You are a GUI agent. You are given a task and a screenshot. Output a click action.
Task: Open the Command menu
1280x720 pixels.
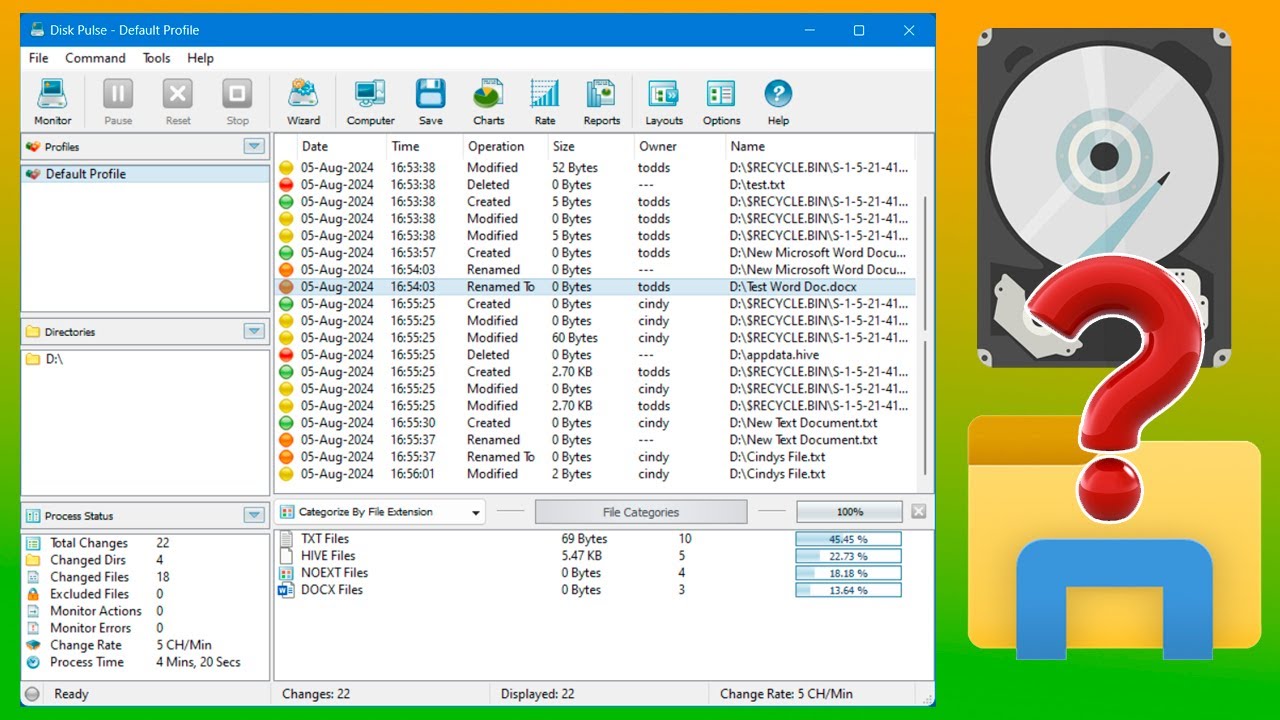pos(96,58)
